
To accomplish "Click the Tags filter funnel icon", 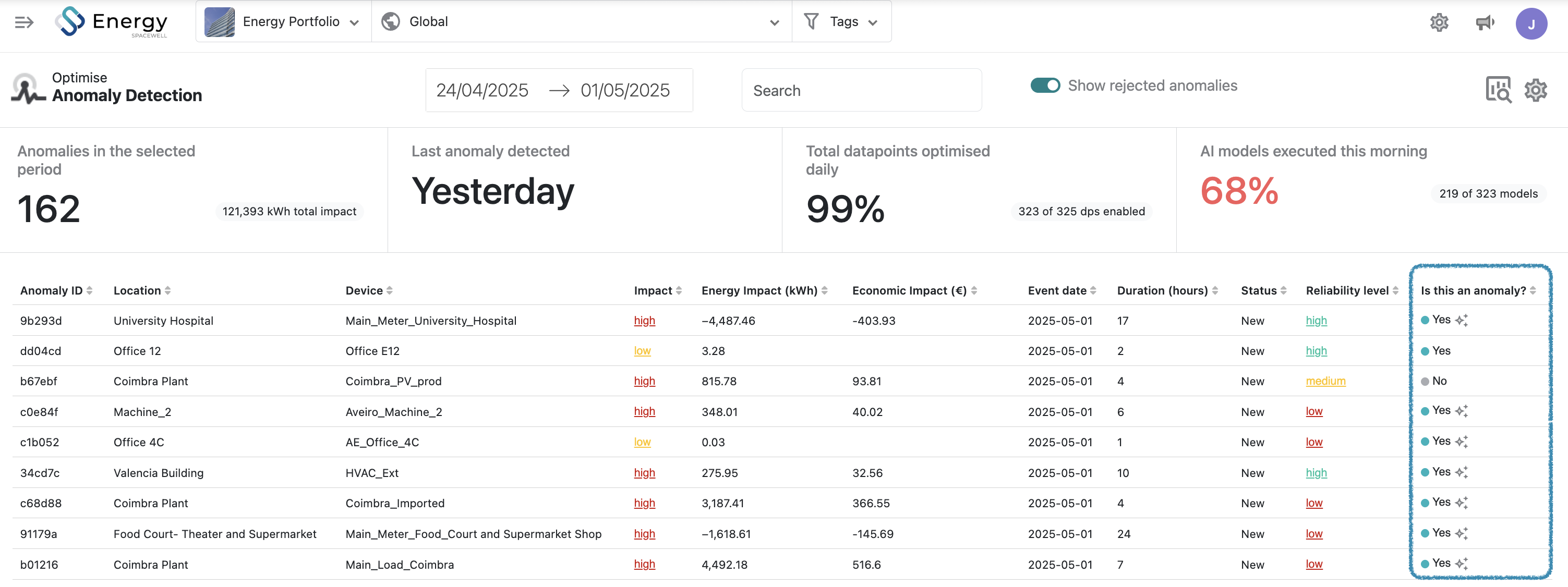I will tap(811, 21).
